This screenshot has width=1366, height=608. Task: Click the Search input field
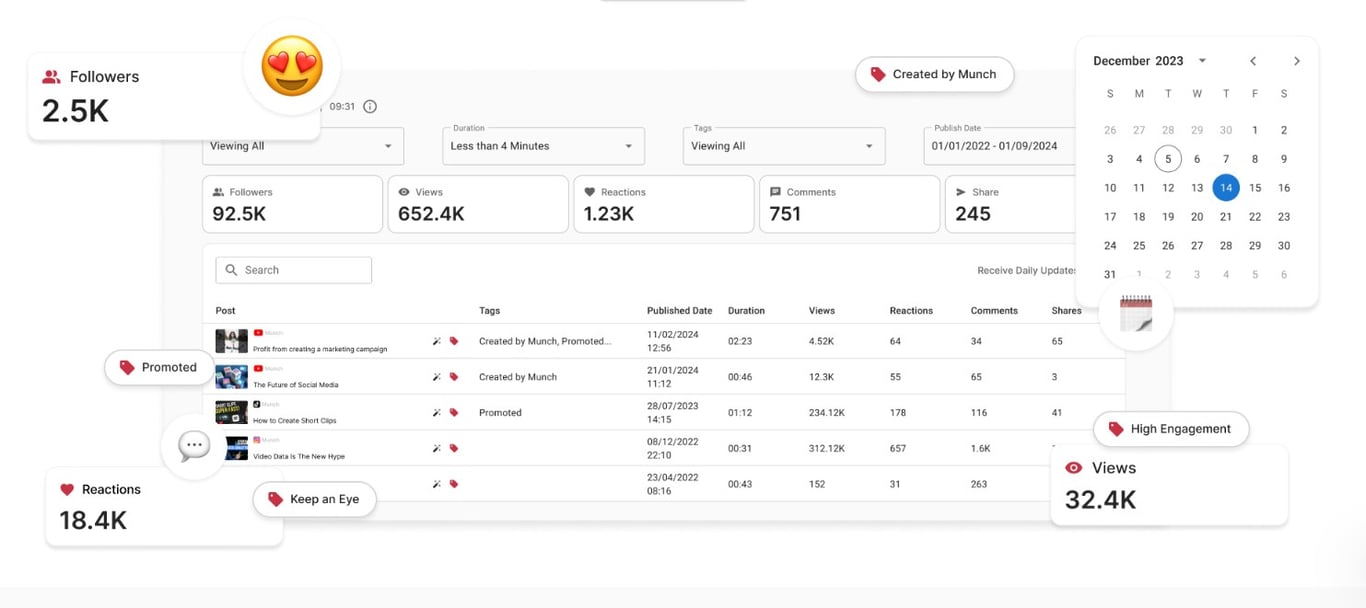pyautogui.click(x=294, y=270)
